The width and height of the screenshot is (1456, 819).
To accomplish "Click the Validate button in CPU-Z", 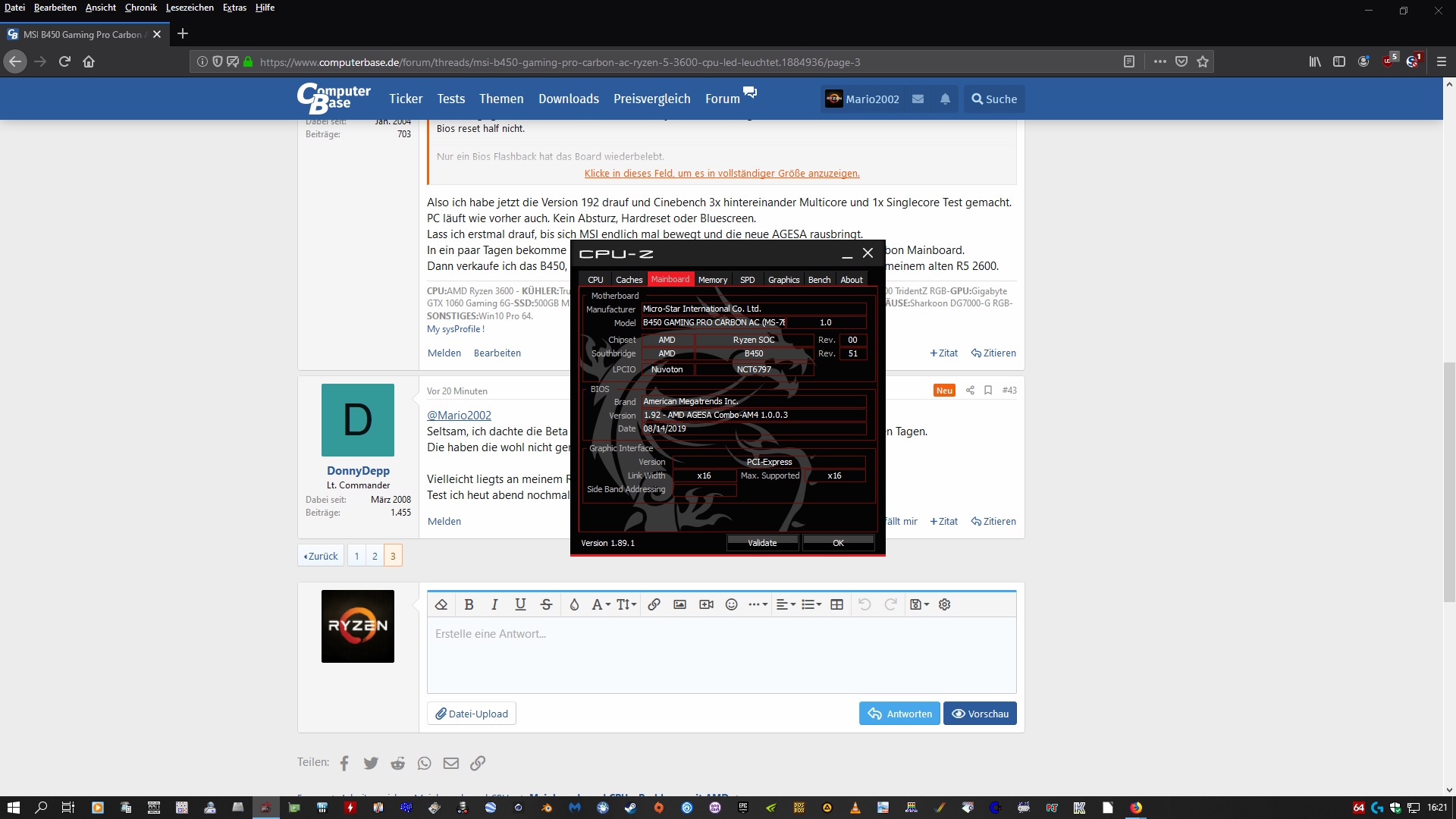I will [762, 543].
